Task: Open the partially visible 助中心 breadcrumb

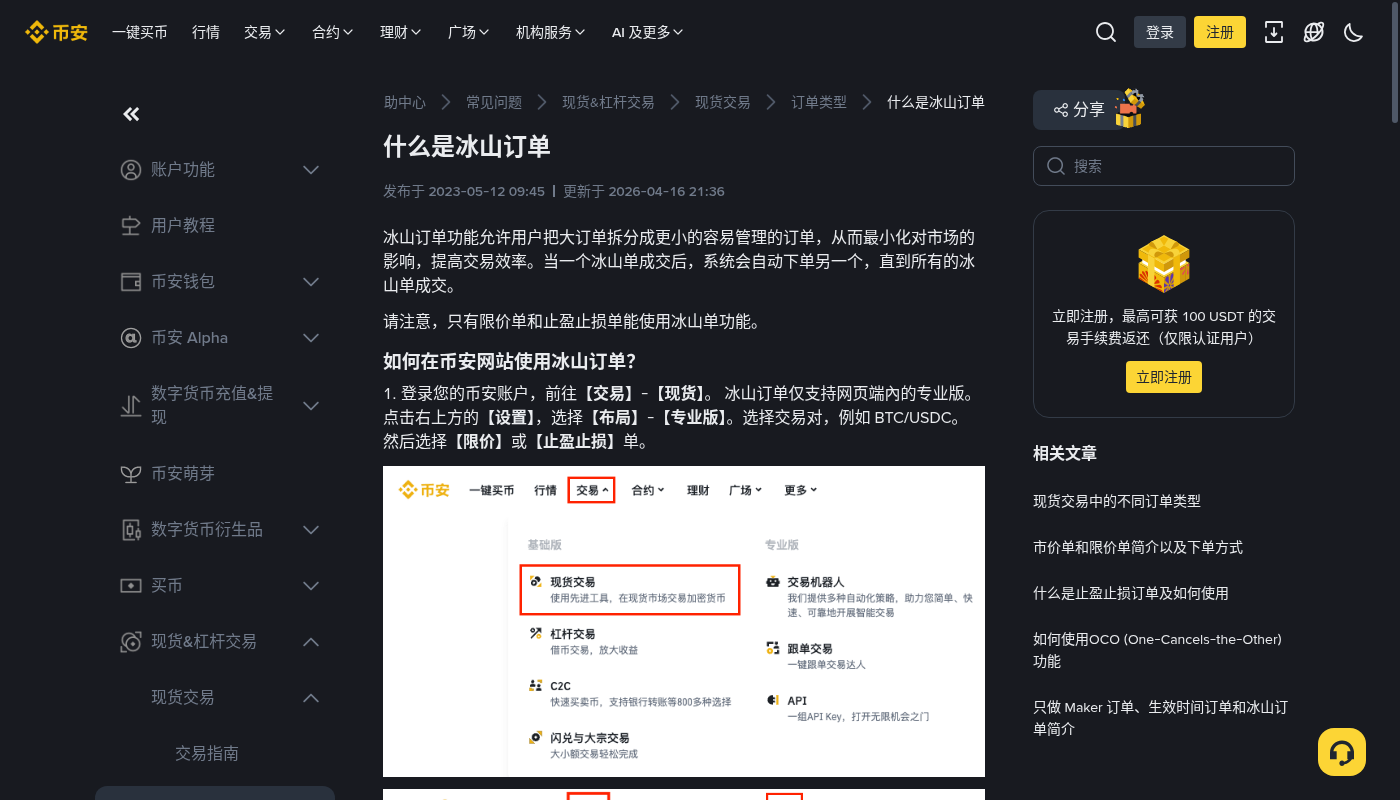Action: click(x=405, y=102)
